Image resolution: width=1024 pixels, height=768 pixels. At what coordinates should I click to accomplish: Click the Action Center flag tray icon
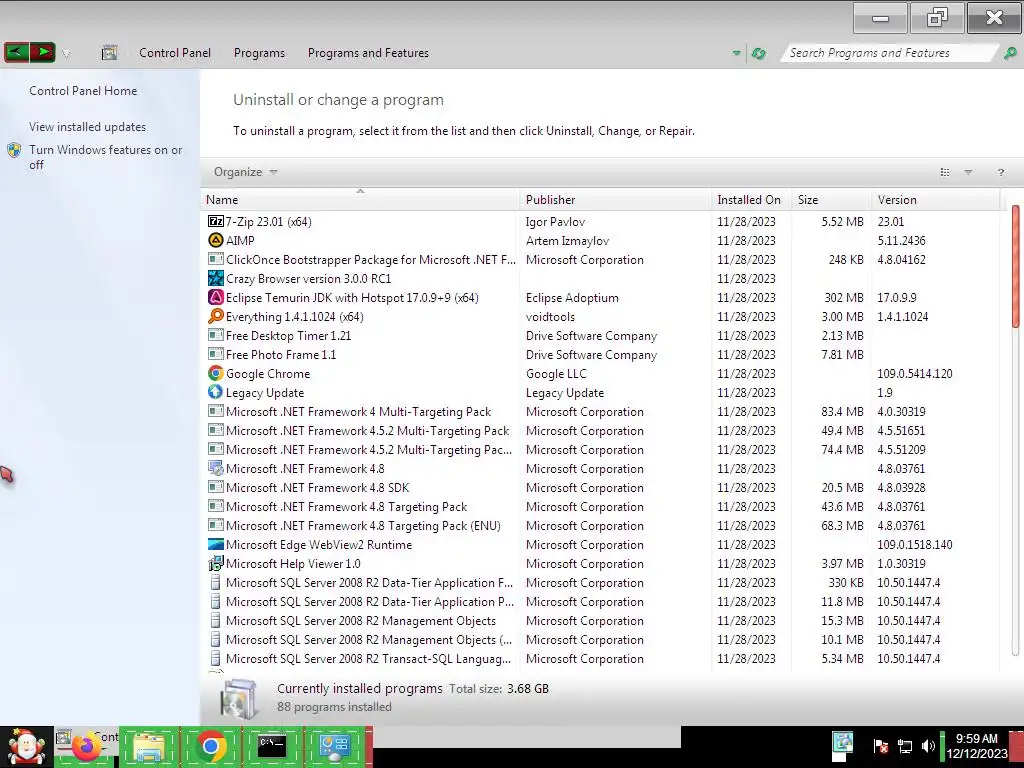[x=880, y=746]
